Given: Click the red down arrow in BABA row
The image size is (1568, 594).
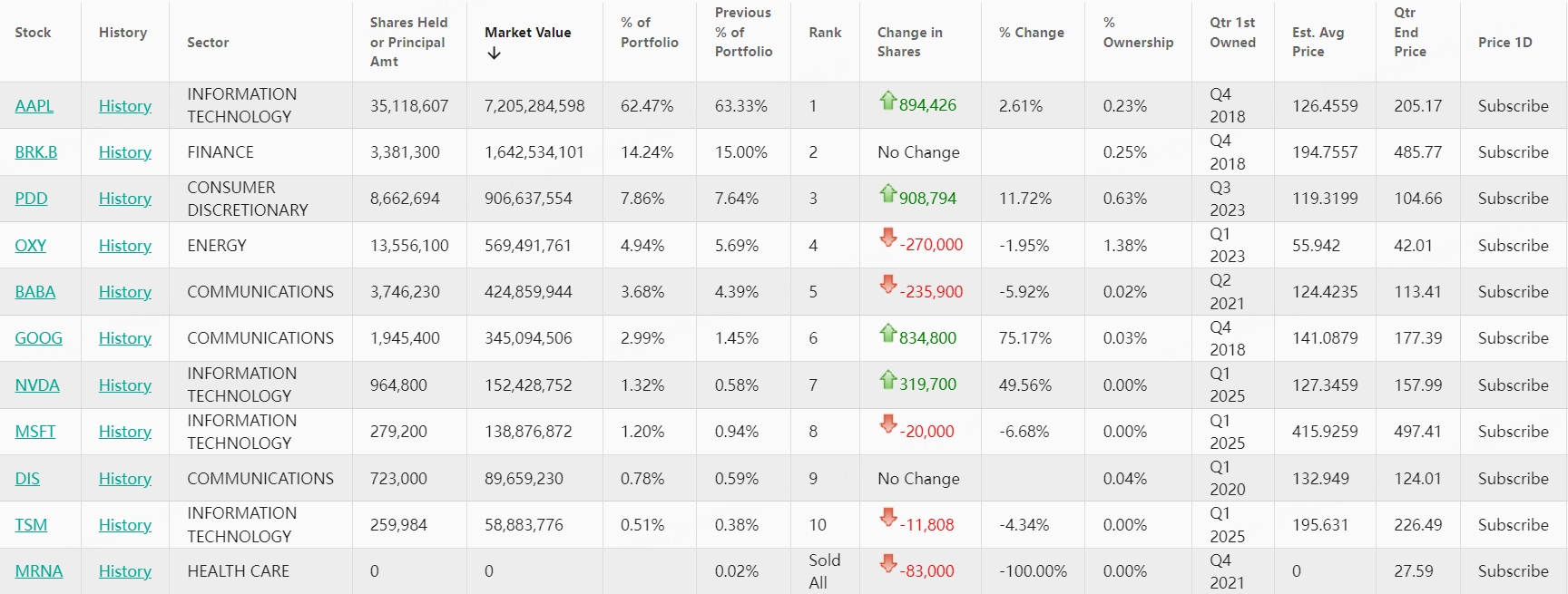Looking at the screenshot, I should (888, 285).
